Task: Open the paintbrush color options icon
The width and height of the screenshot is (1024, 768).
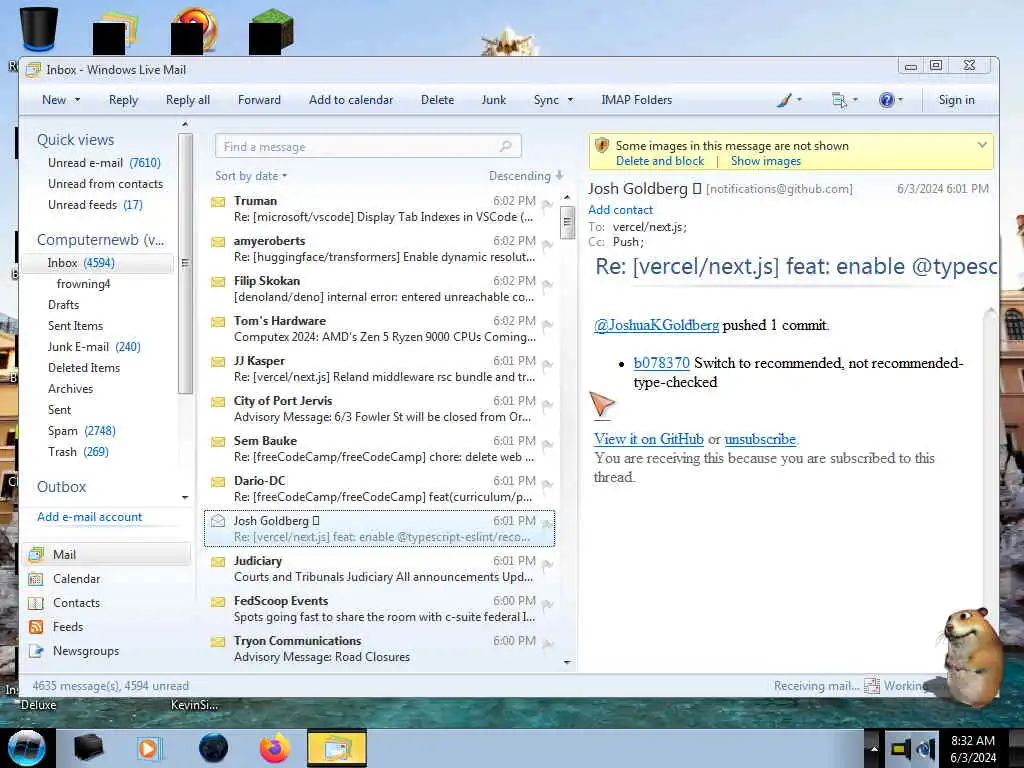Action: click(x=785, y=100)
